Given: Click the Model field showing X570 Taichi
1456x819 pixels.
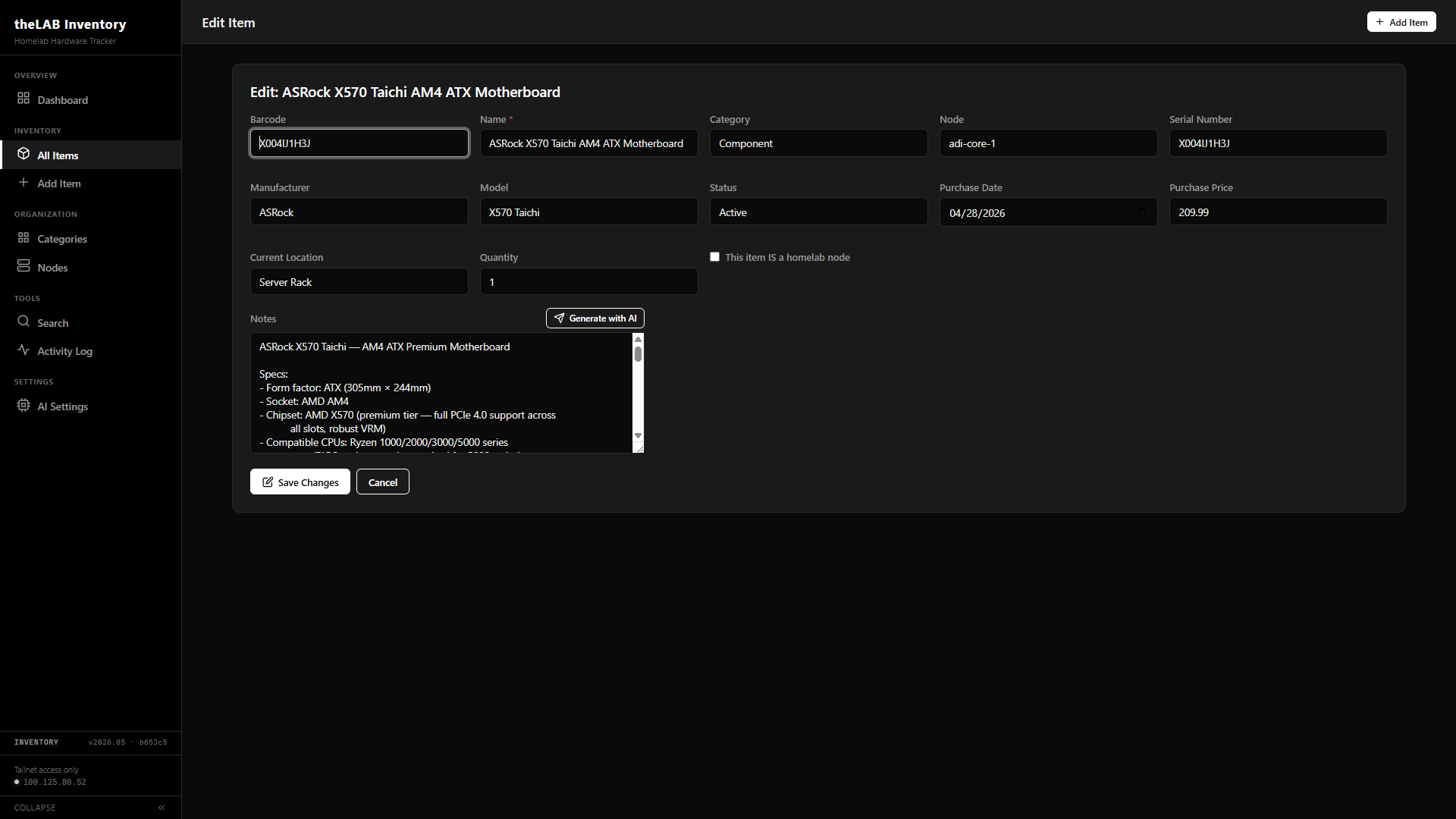Looking at the screenshot, I should pyautogui.click(x=588, y=212).
